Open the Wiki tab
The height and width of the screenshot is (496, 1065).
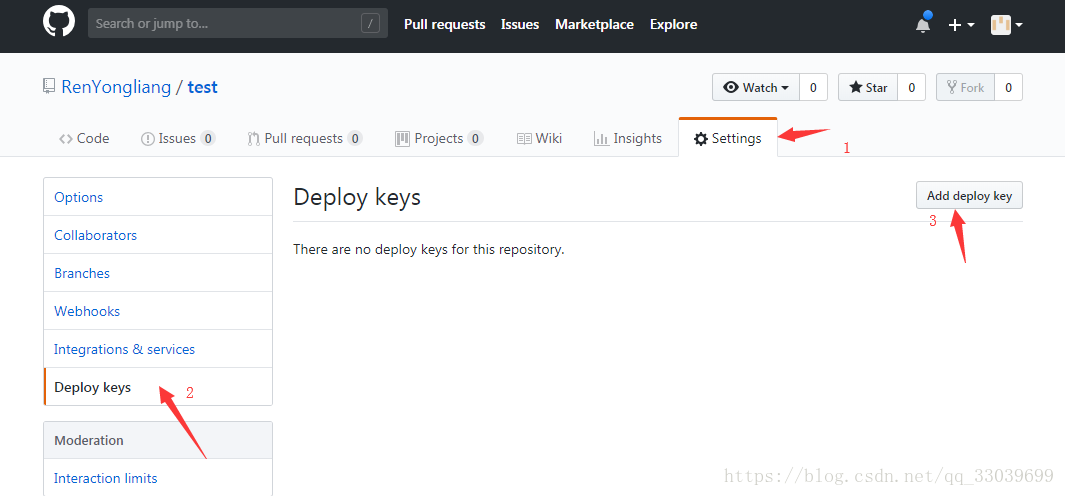click(540, 139)
